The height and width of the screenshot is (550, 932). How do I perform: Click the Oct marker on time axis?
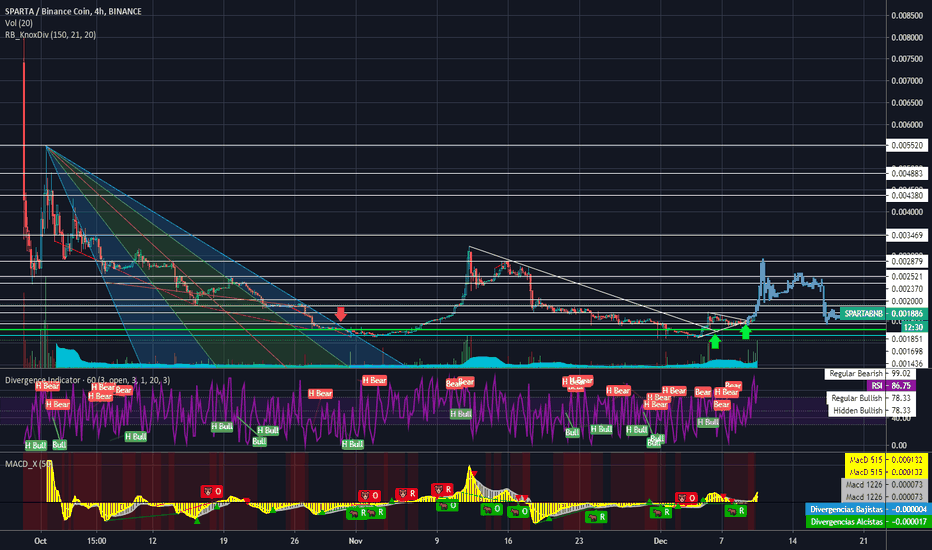pos(40,541)
